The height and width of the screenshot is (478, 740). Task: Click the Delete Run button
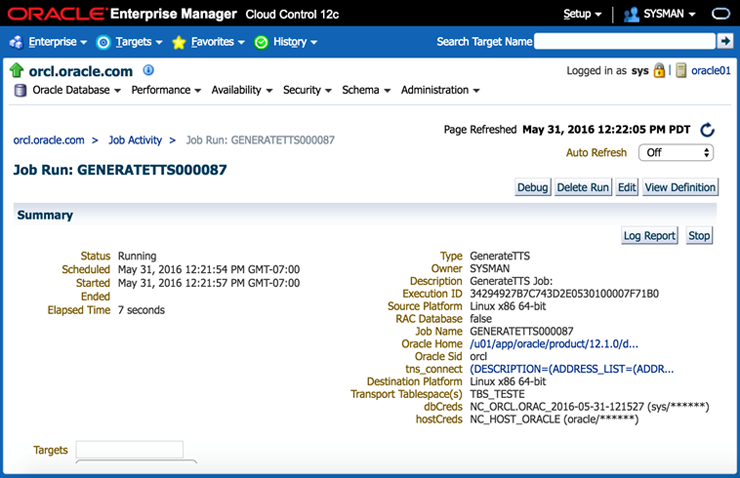(x=583, y=187)
